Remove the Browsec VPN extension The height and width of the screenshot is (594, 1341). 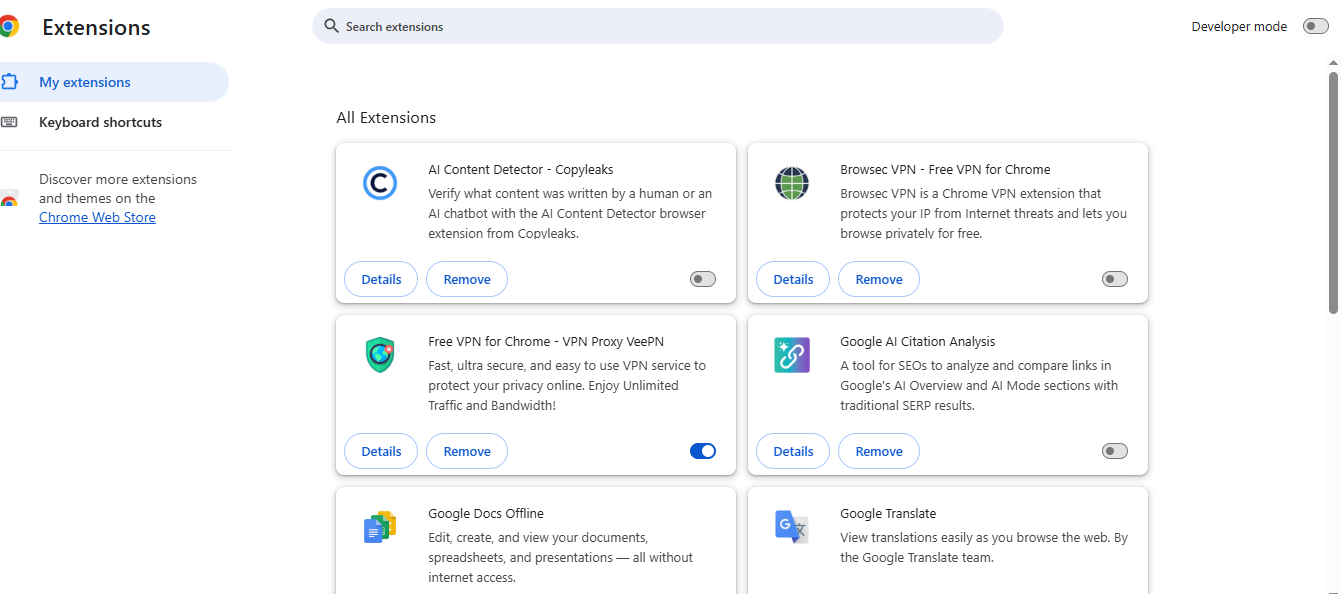(879, 279)
